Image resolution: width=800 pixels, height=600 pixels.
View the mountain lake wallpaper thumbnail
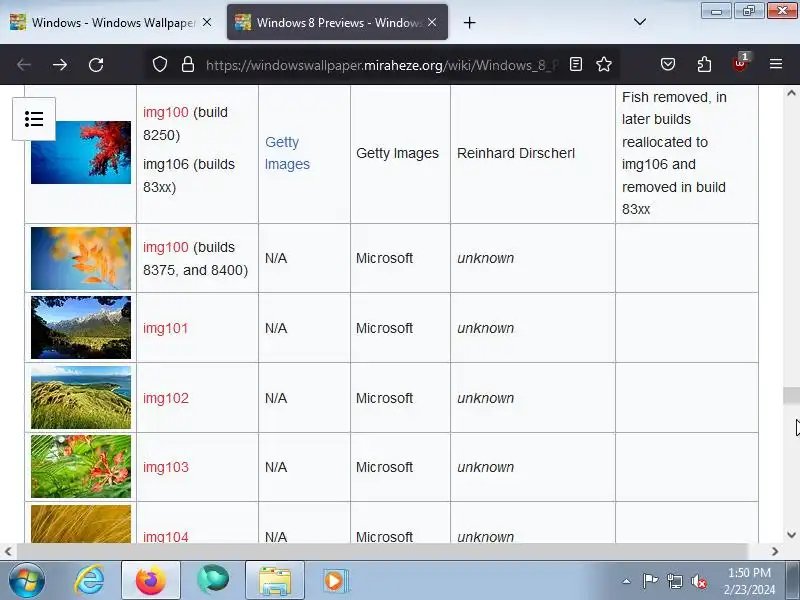tap(81, 328)
